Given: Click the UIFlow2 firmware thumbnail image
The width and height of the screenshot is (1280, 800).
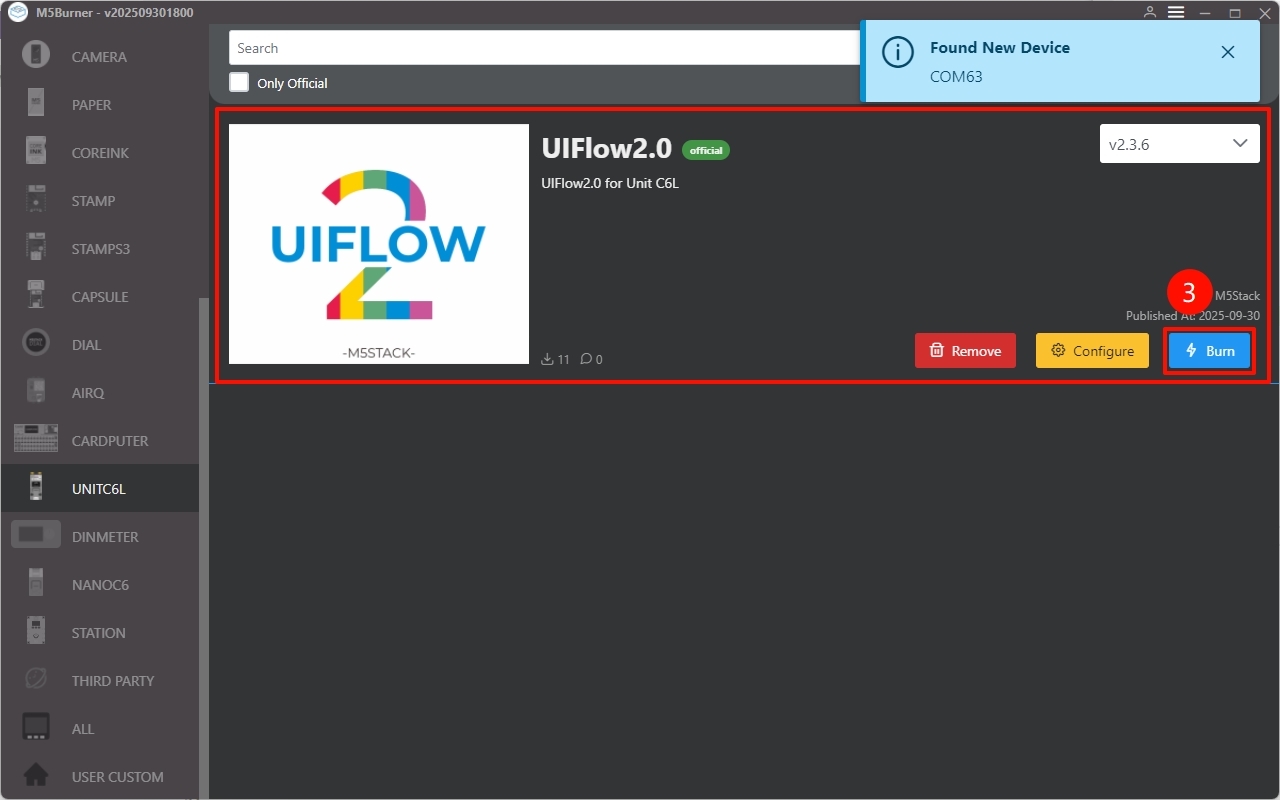Looking at the screenshot, I should 379,243.
